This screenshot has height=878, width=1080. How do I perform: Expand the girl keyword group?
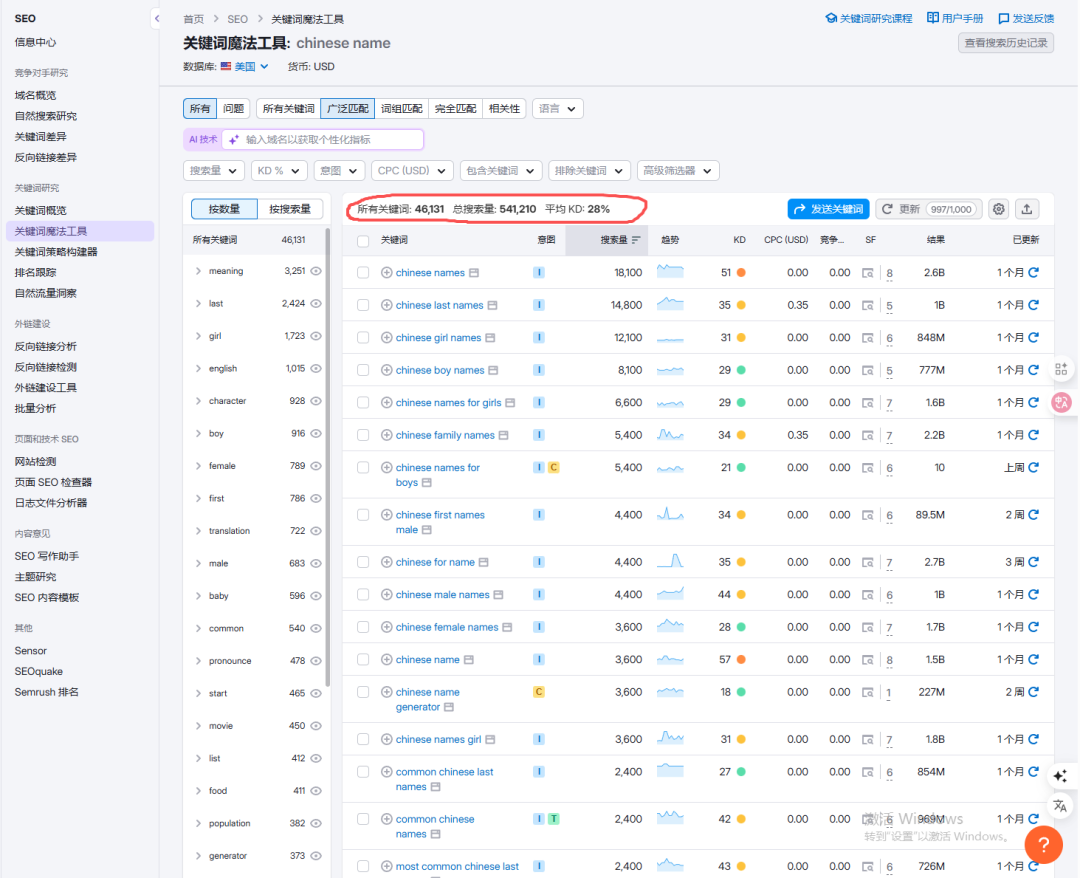pos(198,336)
